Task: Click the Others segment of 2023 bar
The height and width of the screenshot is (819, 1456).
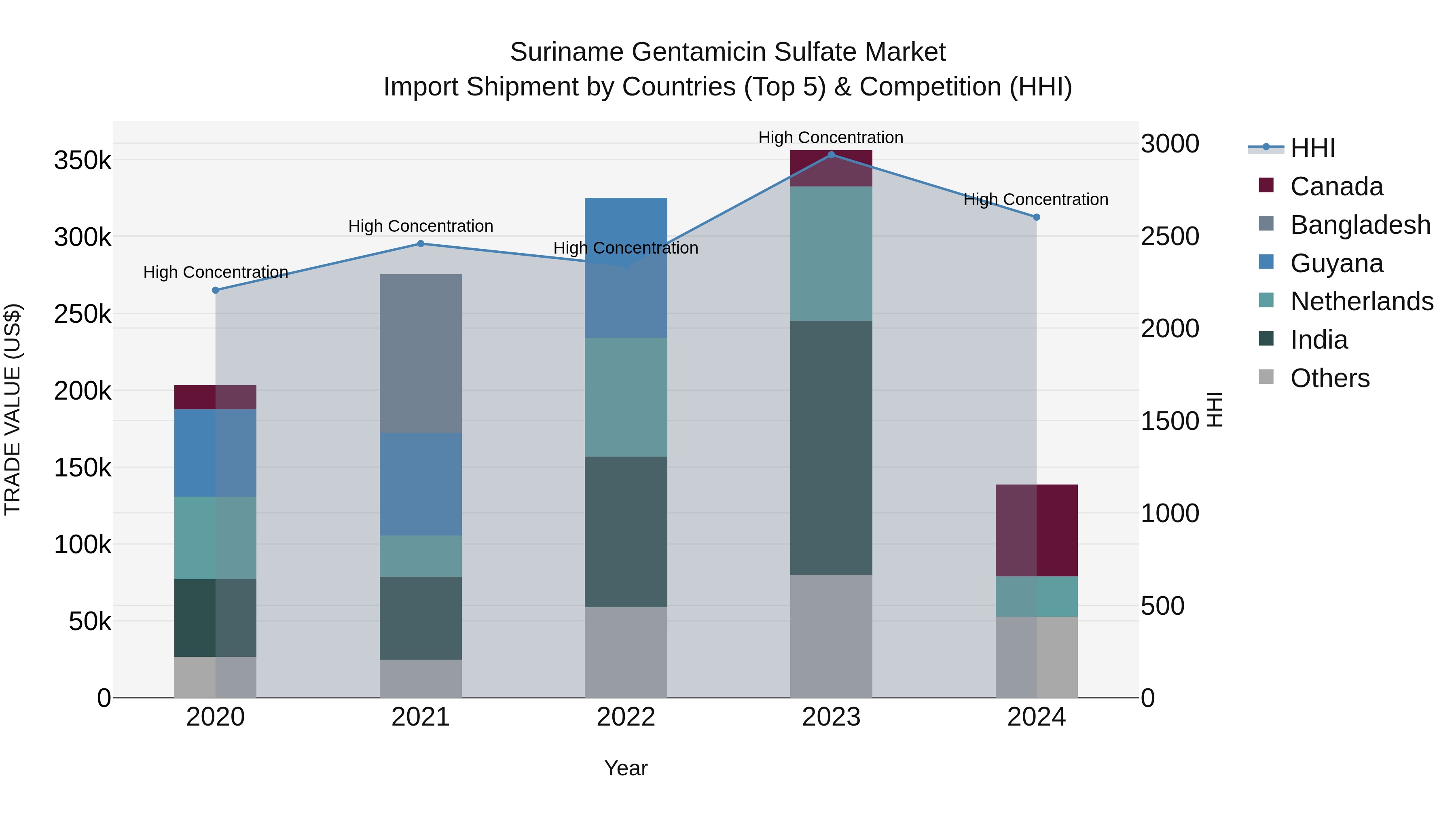Action: [831, 636]
